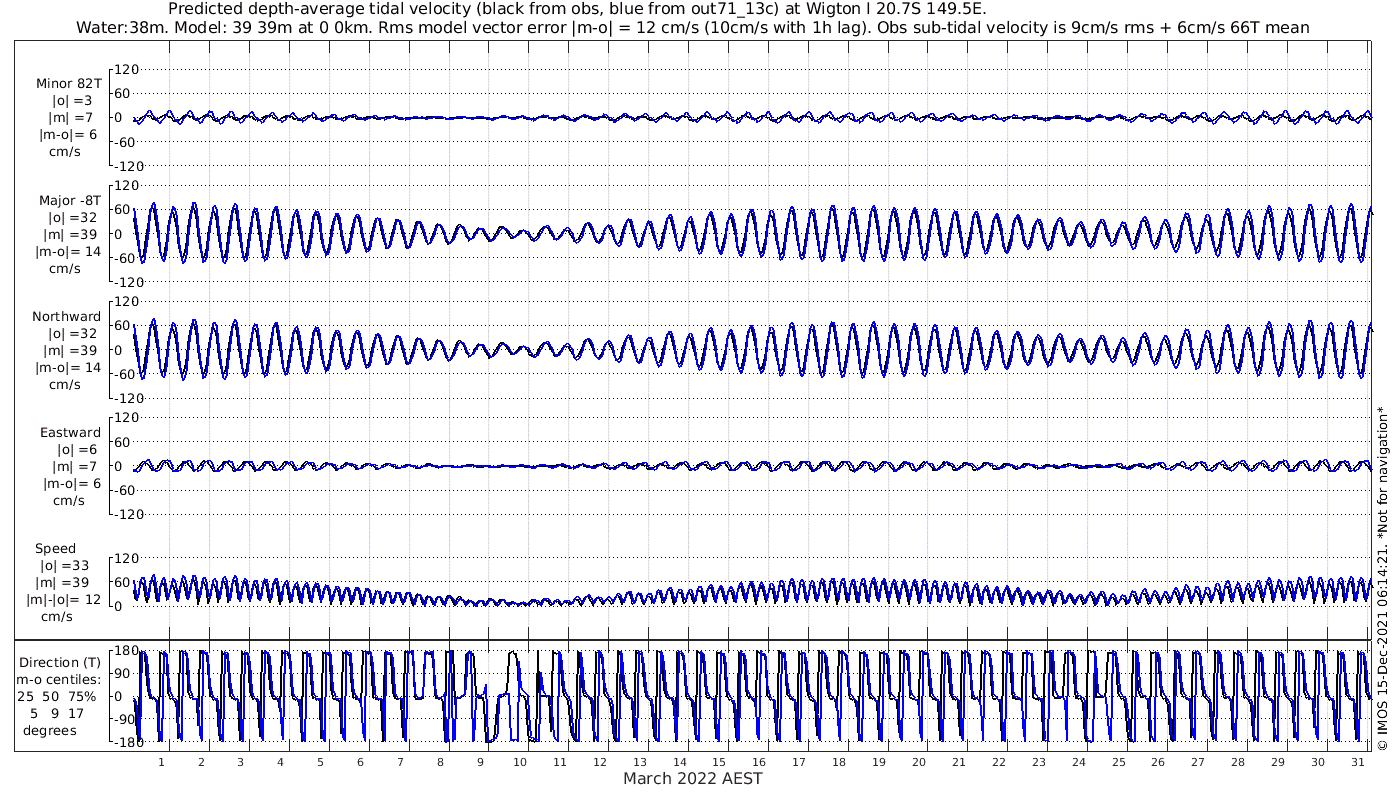Image resolution: width=1400 pixels, height=800 pixels.
Task: Click '|m| =7' in the Eastward panel
Action: (x=74, y=466)
